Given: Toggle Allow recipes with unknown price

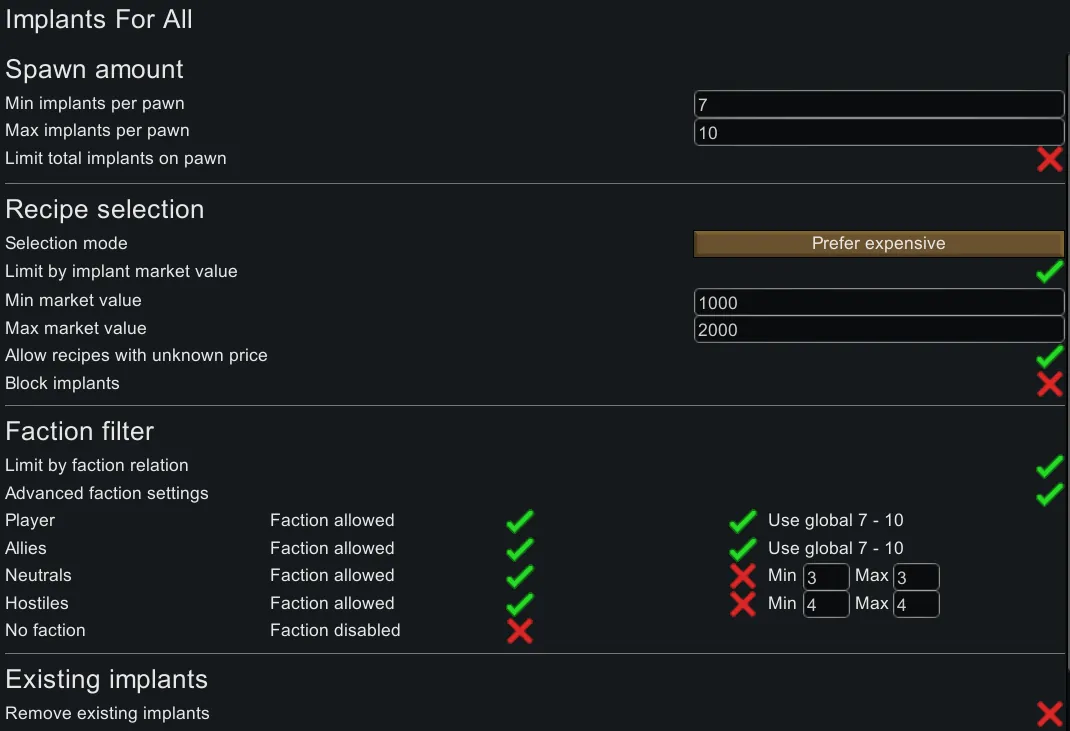Looking at the screenshot, I should pos(1049,356).
